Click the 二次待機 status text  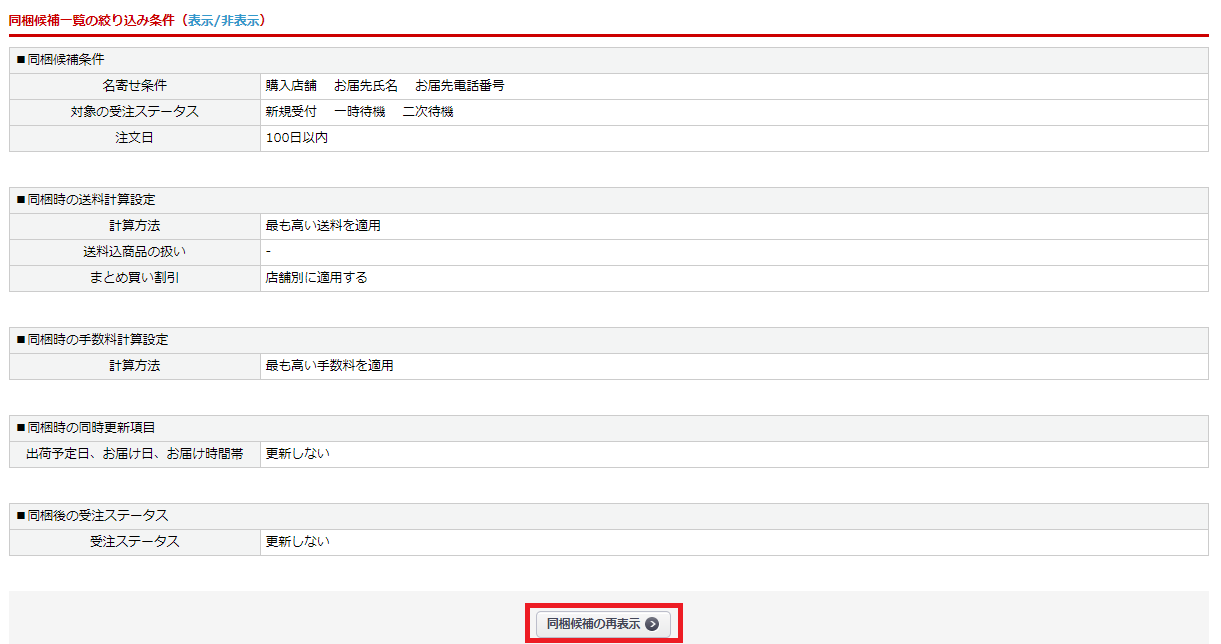click(428, 112)
